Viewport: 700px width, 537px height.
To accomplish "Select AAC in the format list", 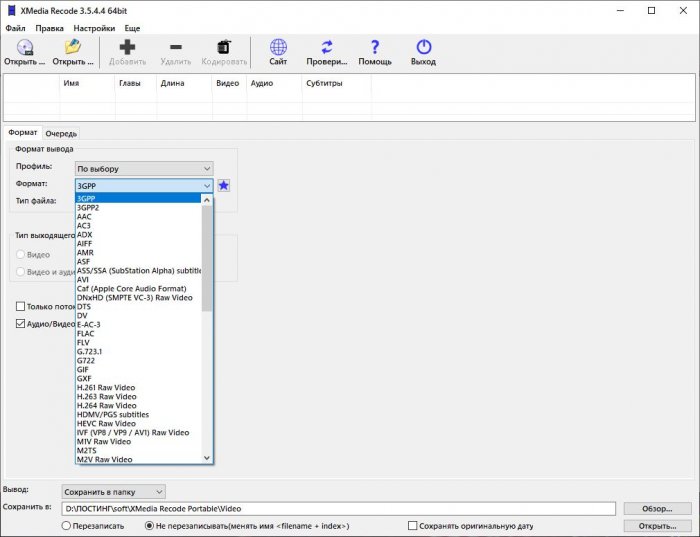I will tap(138, 216).
